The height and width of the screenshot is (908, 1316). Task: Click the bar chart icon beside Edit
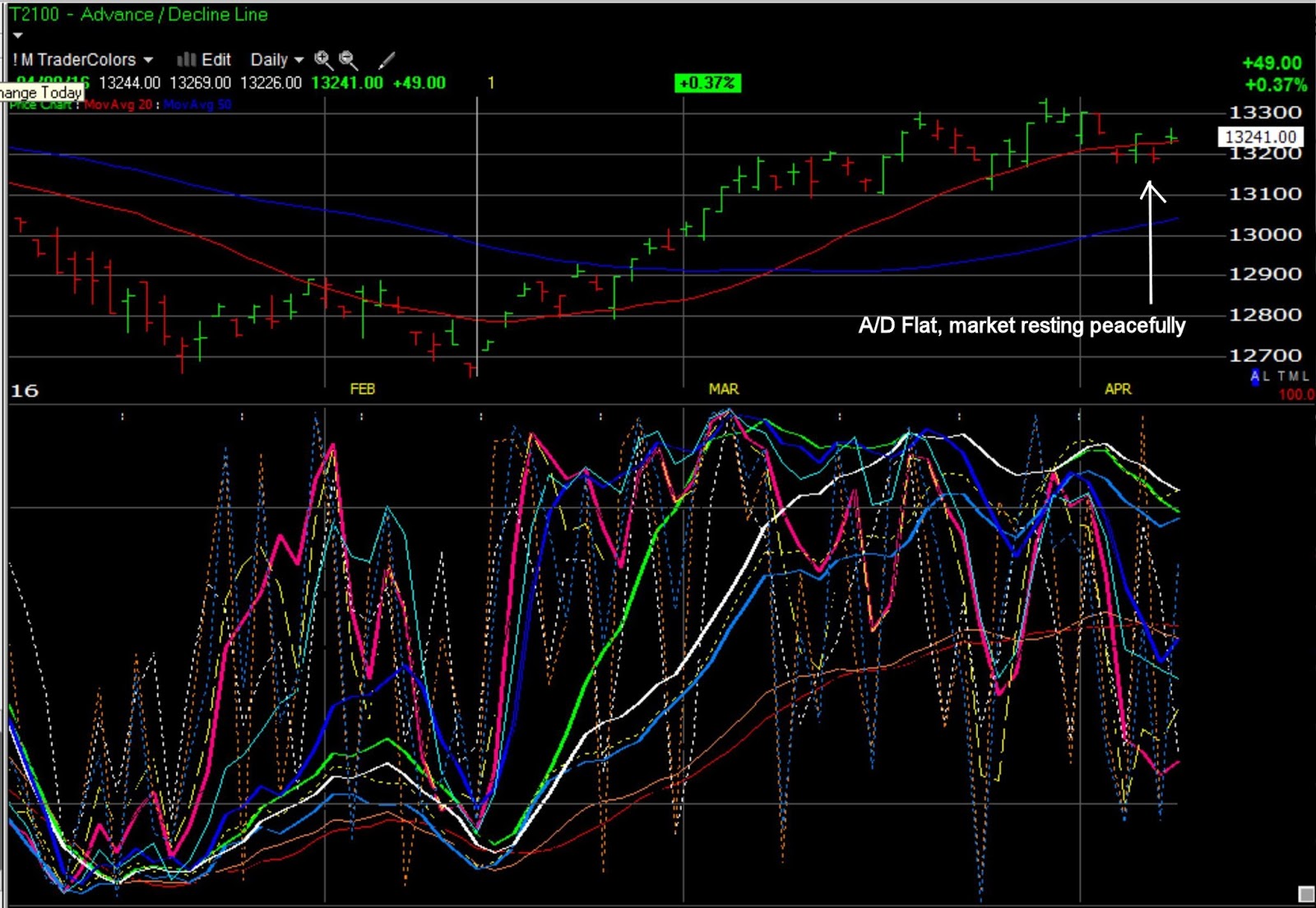[x=187, y=59]
